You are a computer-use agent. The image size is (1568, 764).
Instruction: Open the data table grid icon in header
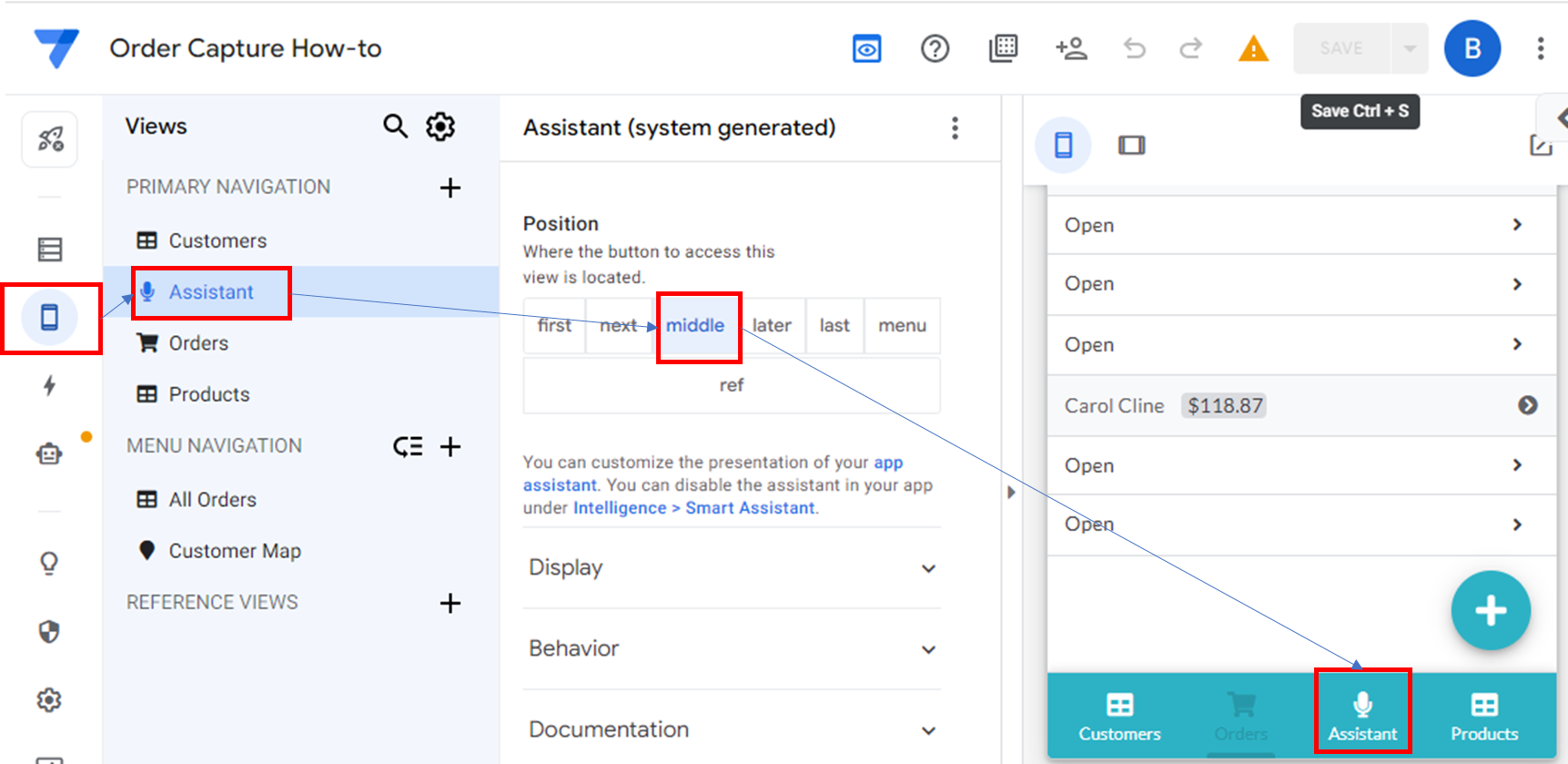point(1003,48)
